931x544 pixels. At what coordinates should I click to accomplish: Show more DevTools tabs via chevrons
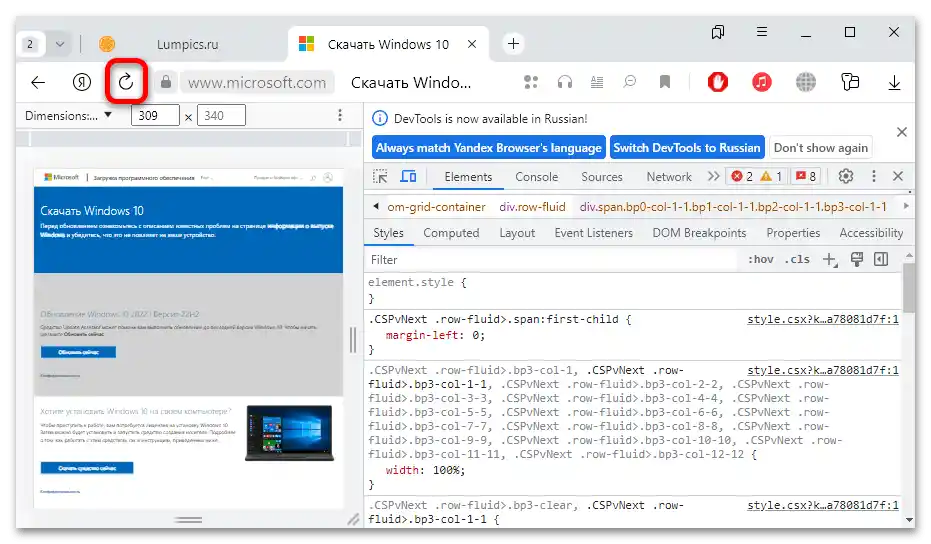(714, 176)
